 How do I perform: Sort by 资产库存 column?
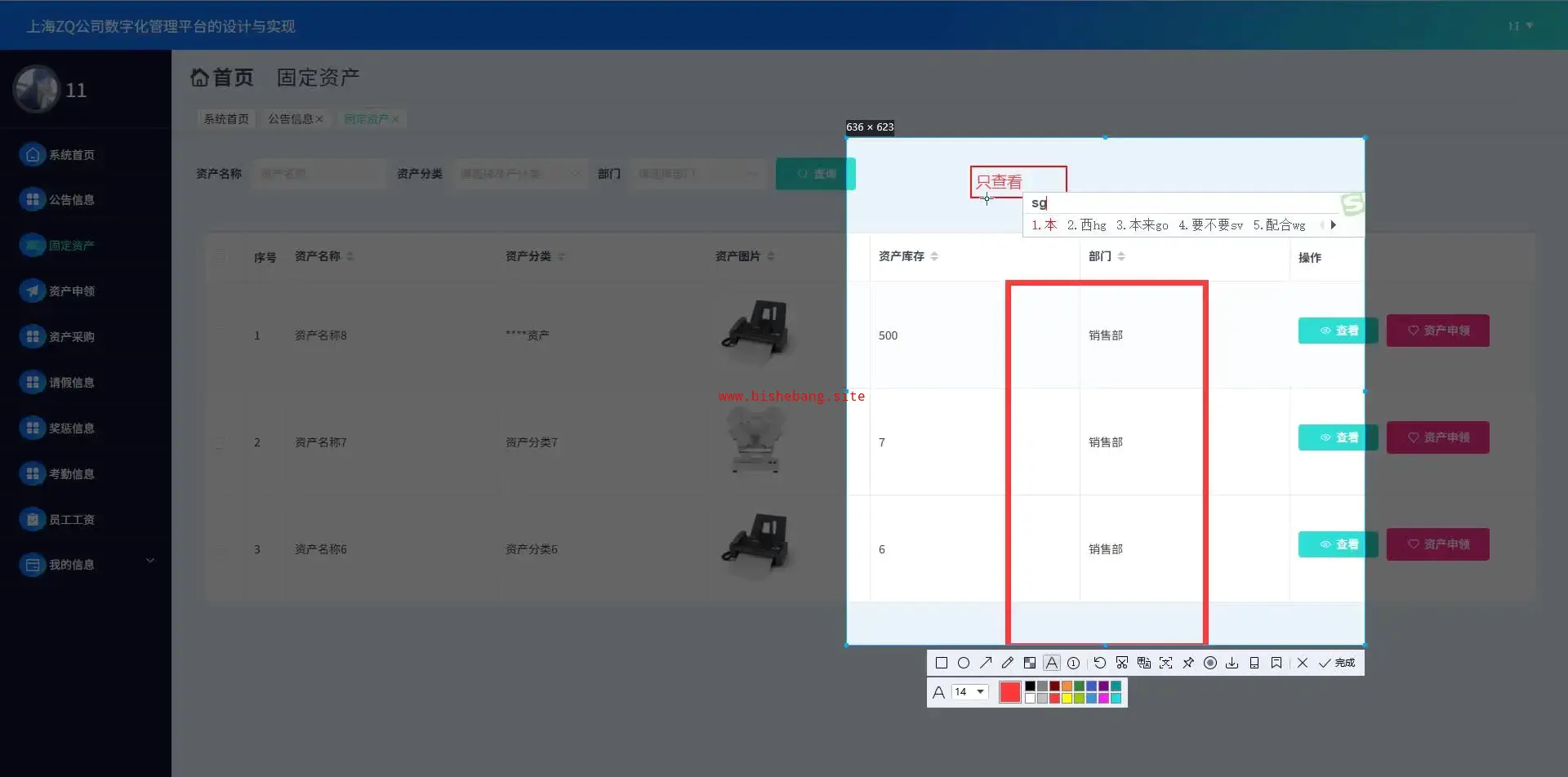[x=934, y=256]
